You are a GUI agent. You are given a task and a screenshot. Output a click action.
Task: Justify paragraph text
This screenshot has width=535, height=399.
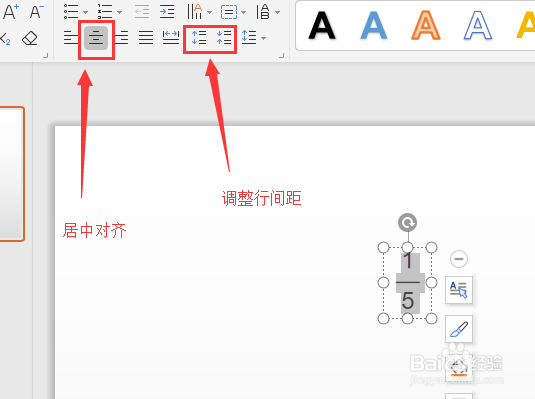(x=146, y=38)
